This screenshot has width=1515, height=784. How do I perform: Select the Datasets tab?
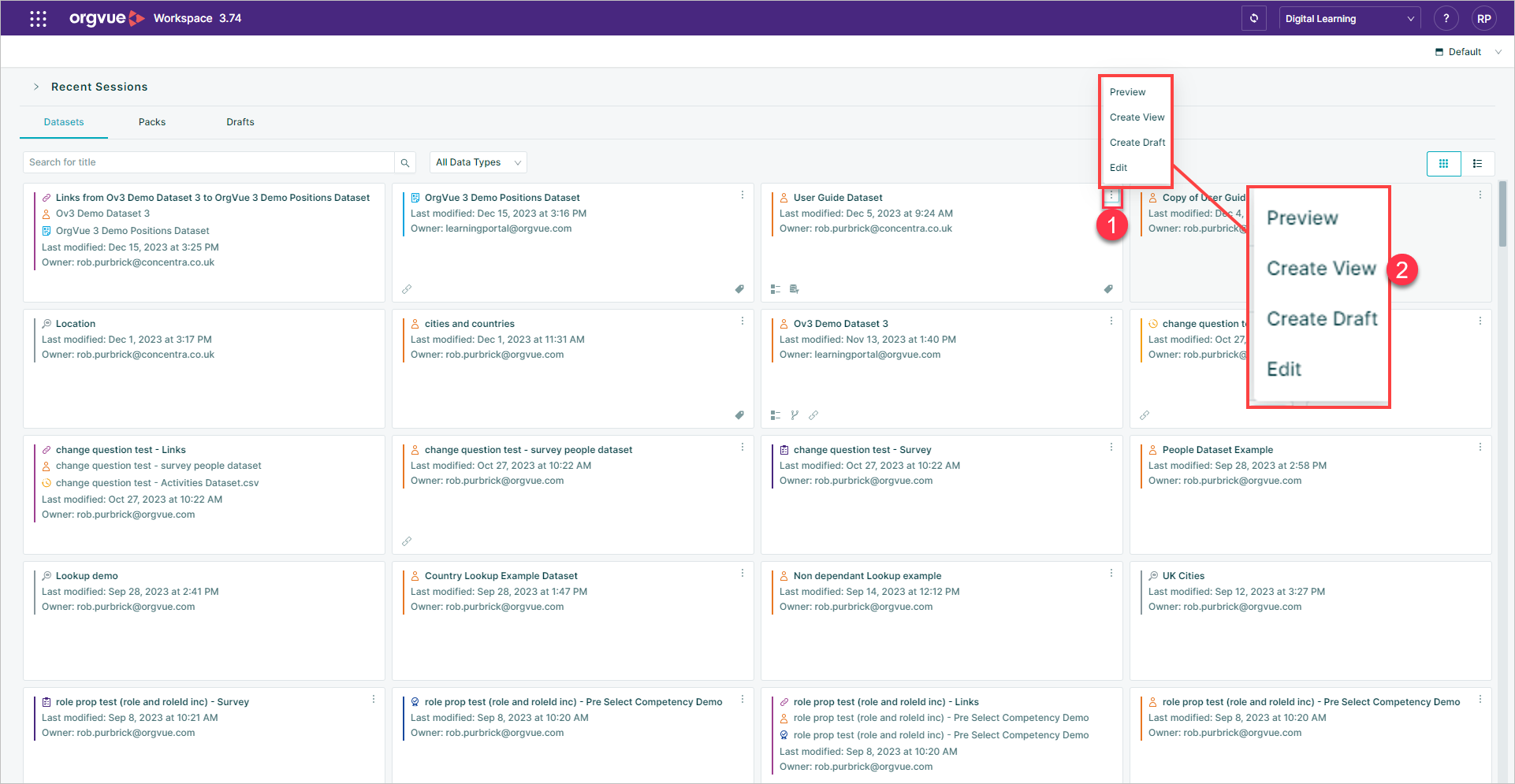(x=64, y=122)
